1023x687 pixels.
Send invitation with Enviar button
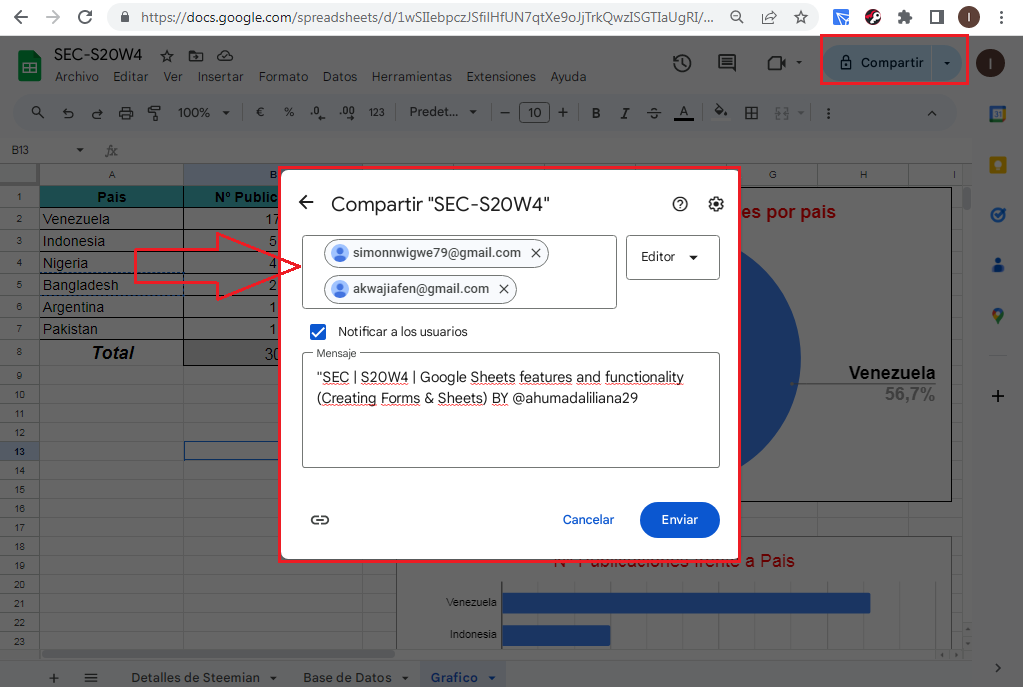tap(680, 520)
